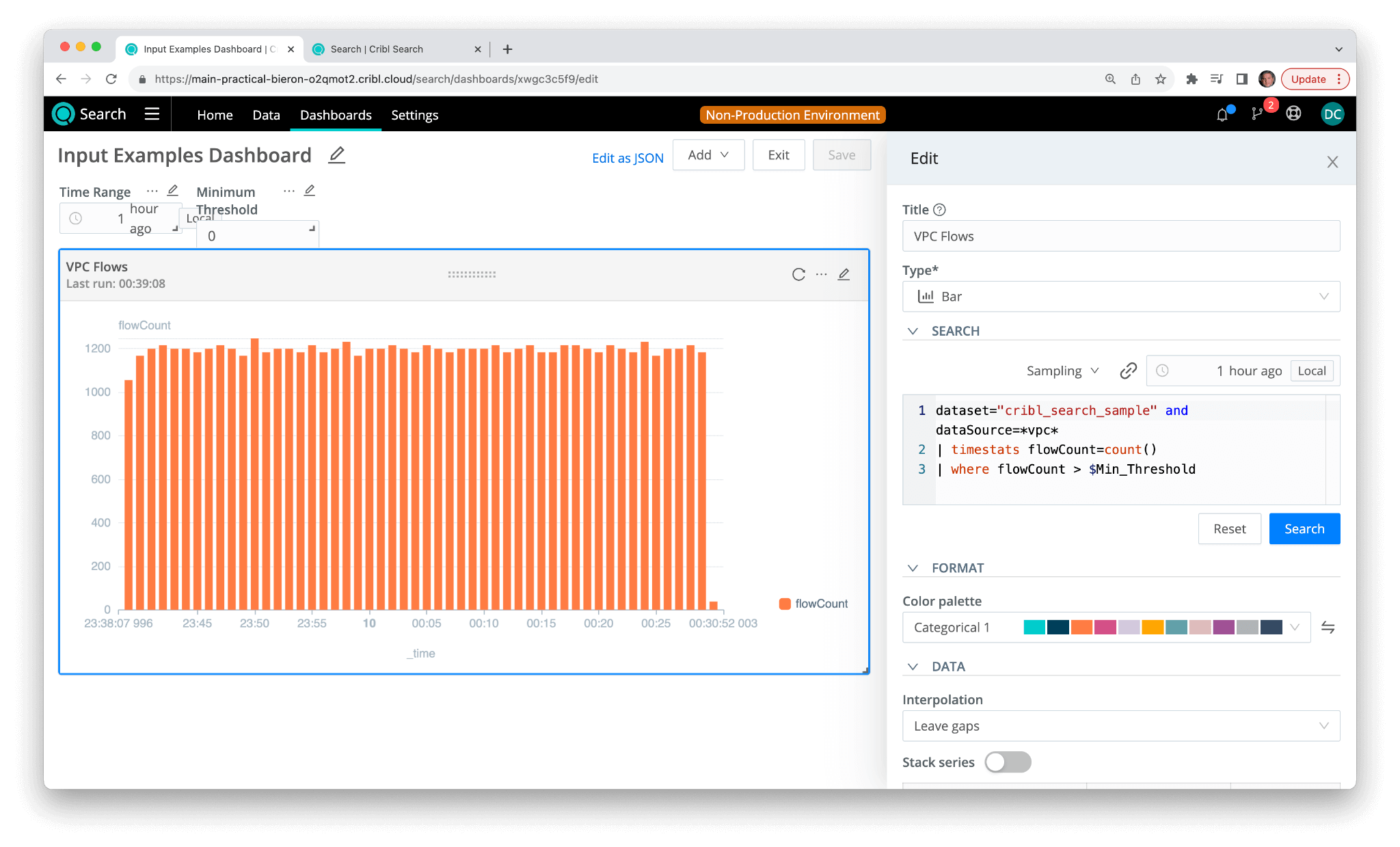
Task: Toggle the Stack series switch
Action: [x=1008, y=762]
